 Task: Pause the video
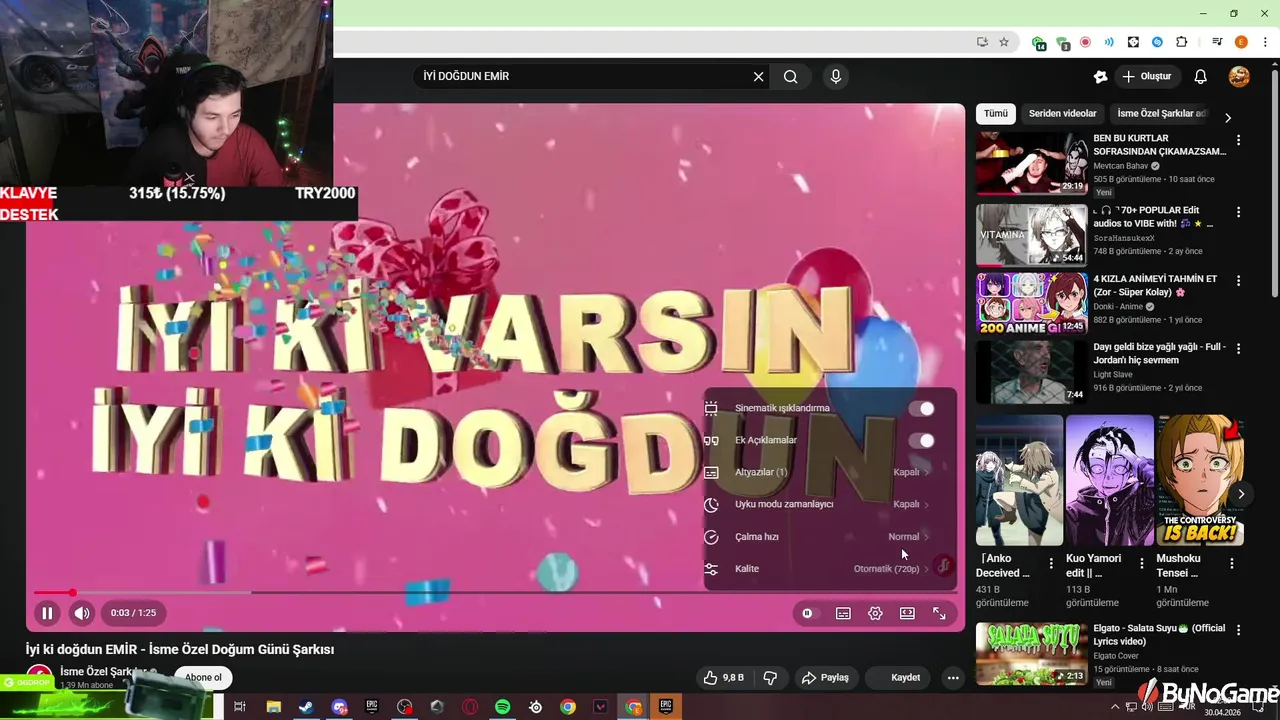(x=47, y=613)
